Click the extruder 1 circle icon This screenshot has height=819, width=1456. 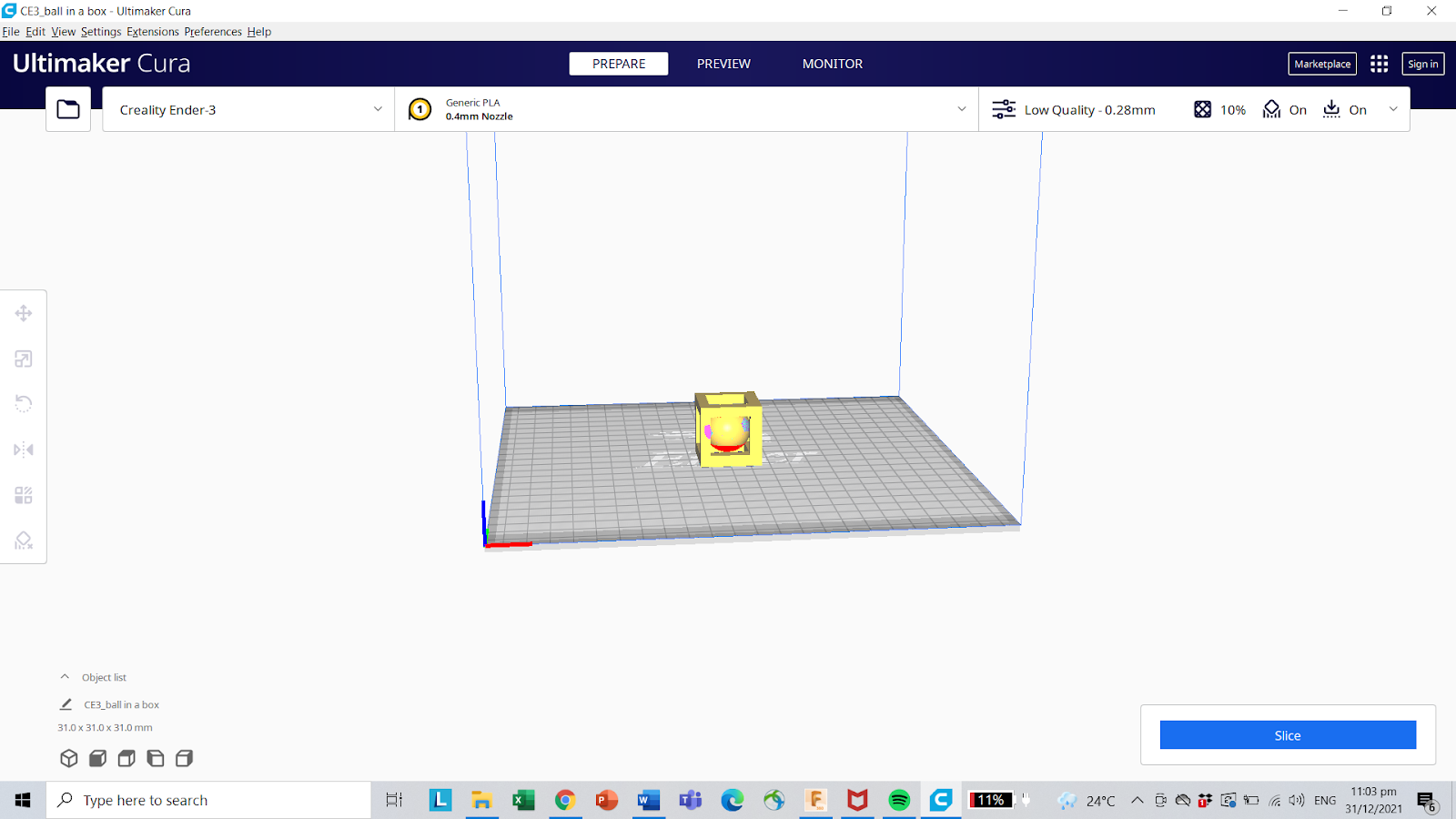(x=420, y=109)
